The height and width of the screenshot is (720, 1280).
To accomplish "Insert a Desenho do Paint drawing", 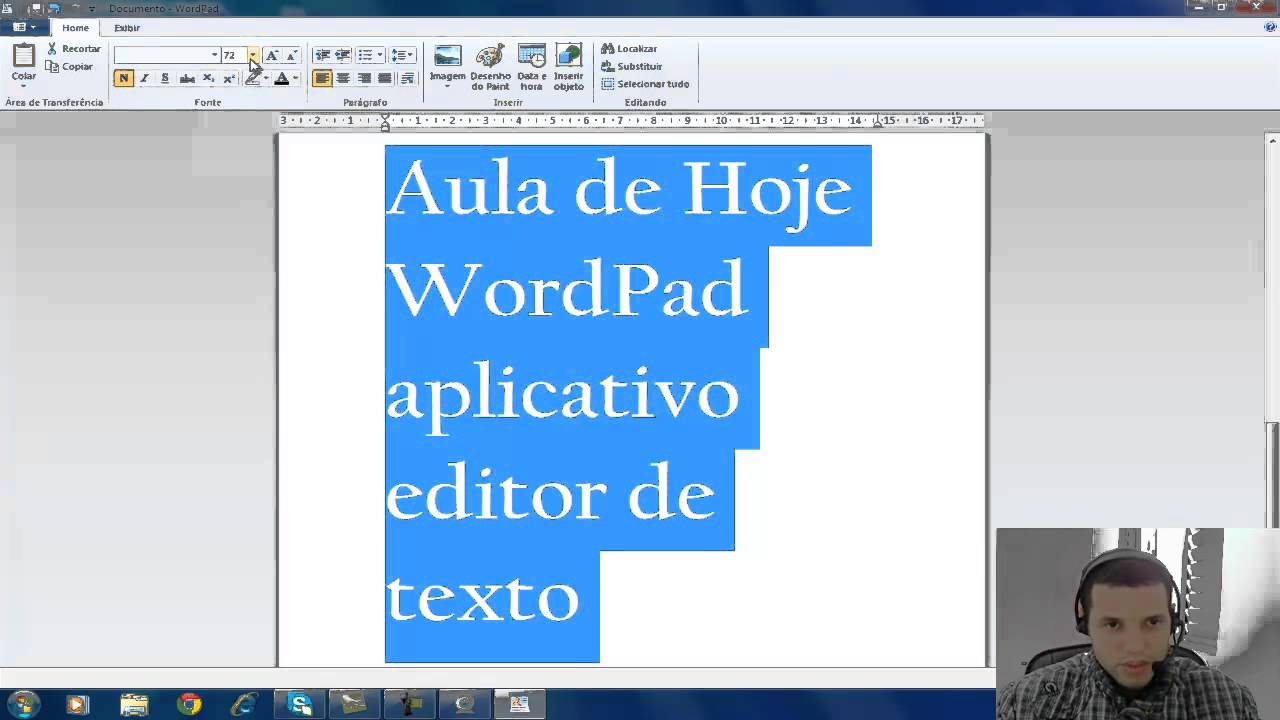I will (490, 67).
